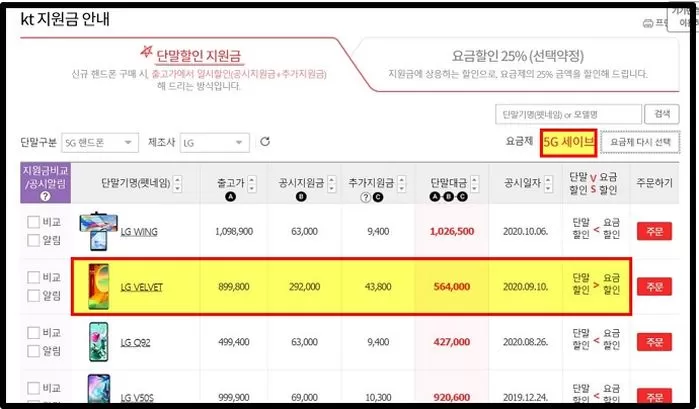Viewport: 699px width, 409px height.
Task: Click 요금제 다시 선택 button
Action: (640, 142)
